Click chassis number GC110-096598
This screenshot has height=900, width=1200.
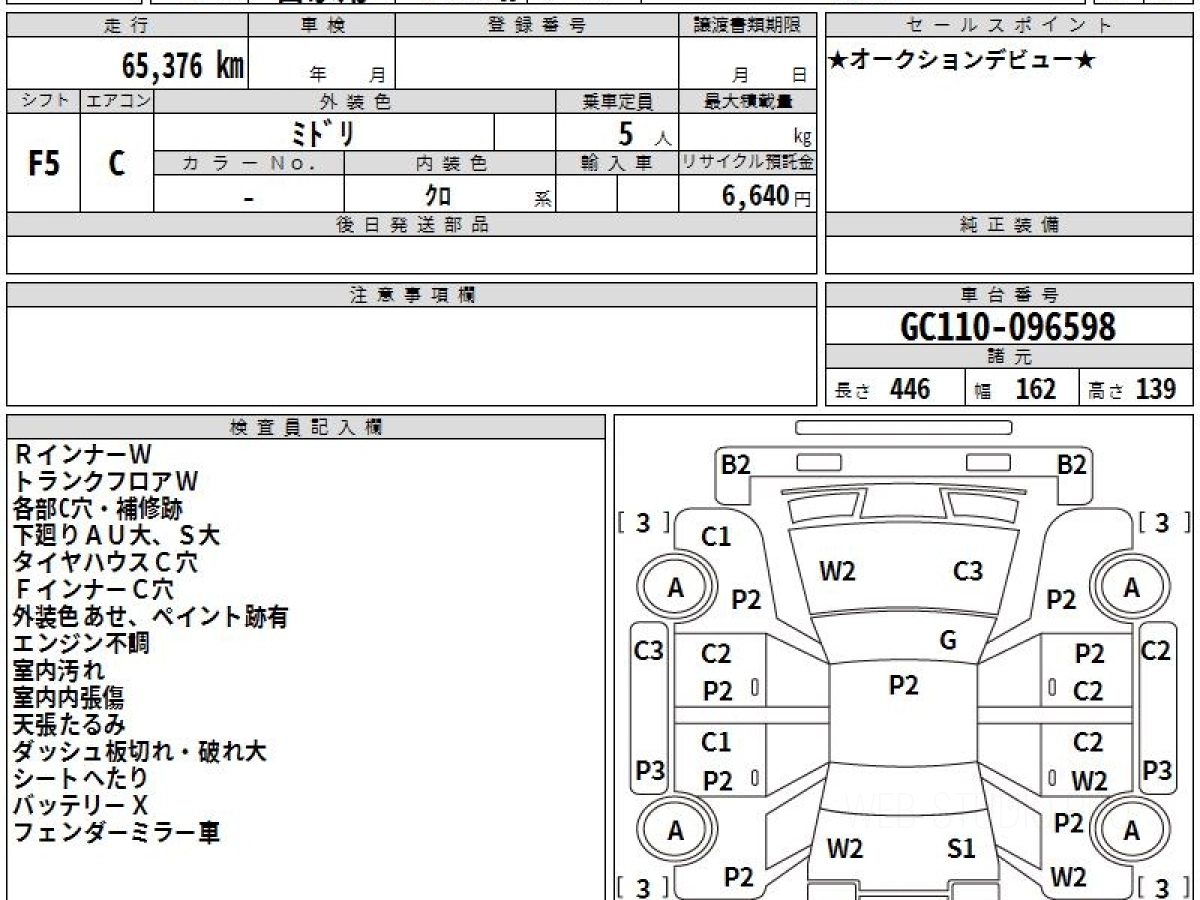pos(1008,326)
